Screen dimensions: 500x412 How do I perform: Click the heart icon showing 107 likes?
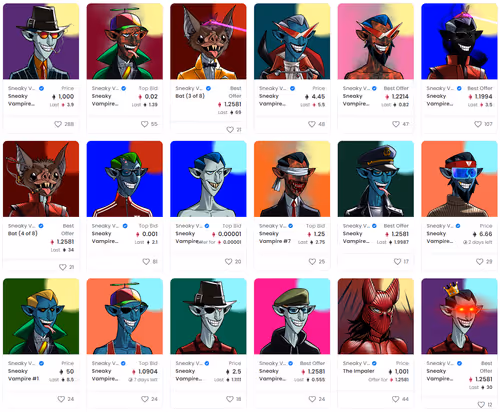click(x=478, y=124)
